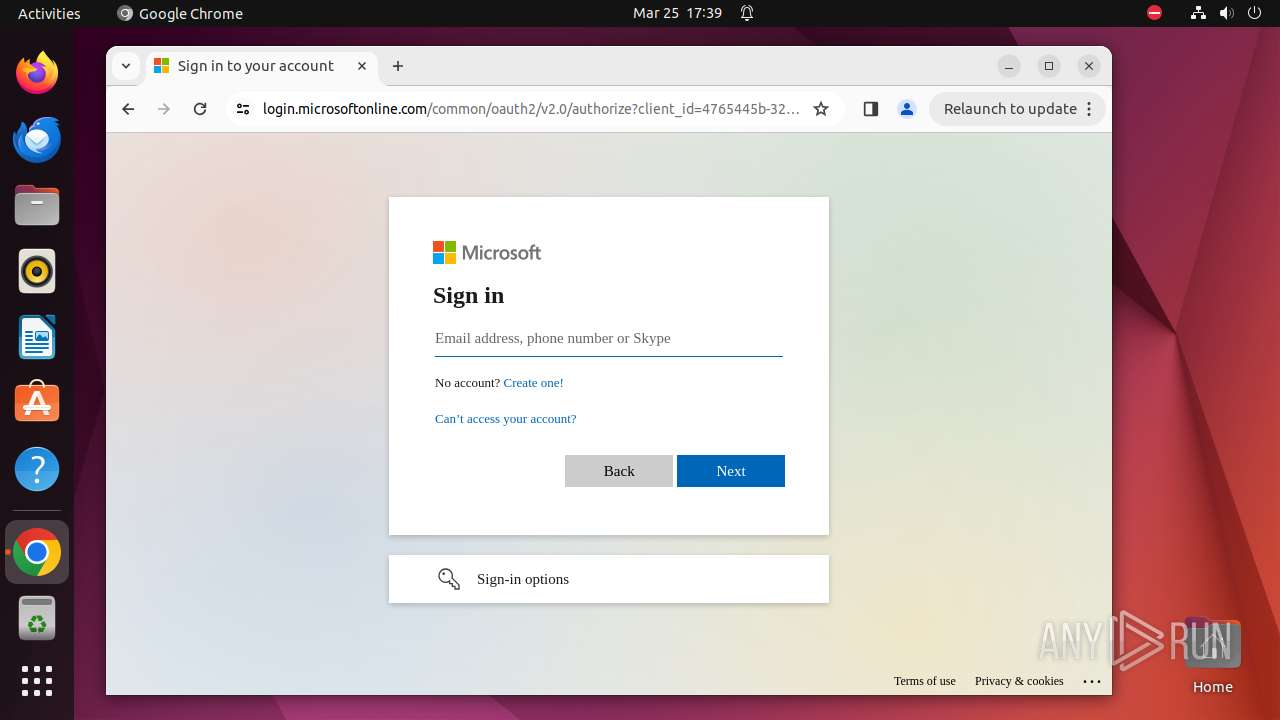Click the red do-not-disturb indicator icon

coord(1155,13)
